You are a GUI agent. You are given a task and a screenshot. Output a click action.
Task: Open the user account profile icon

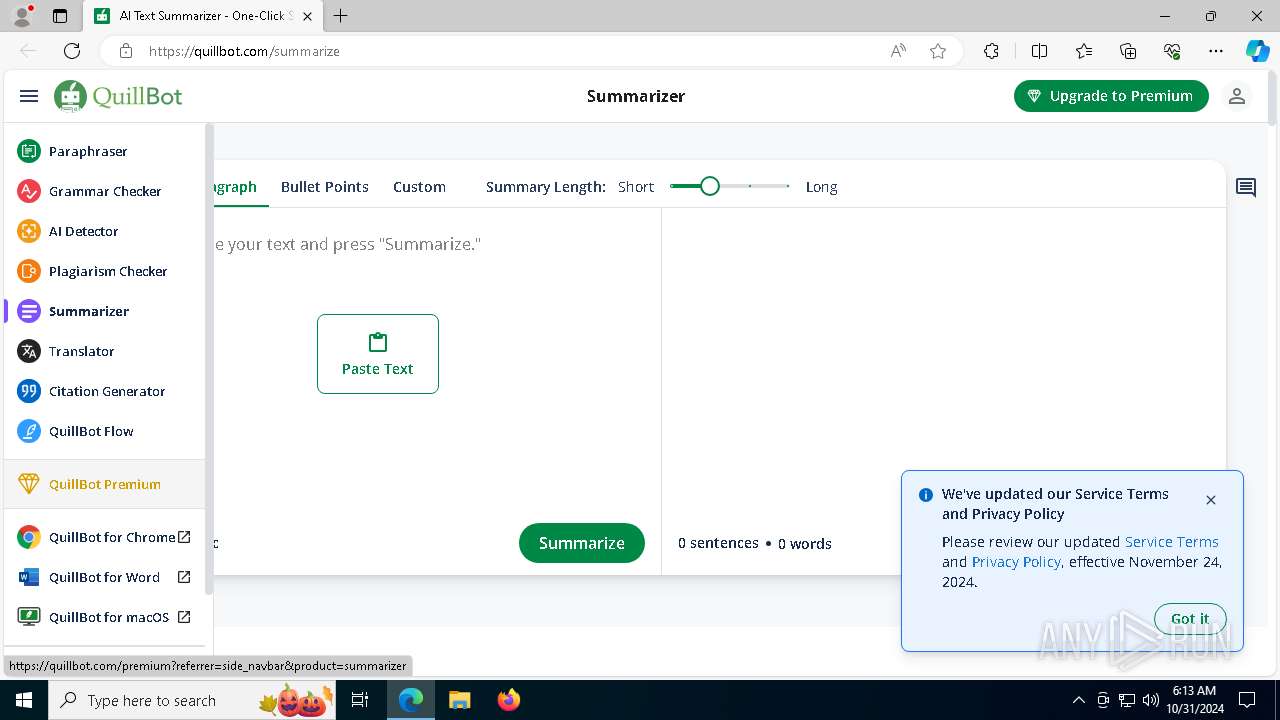(1237, 96)
